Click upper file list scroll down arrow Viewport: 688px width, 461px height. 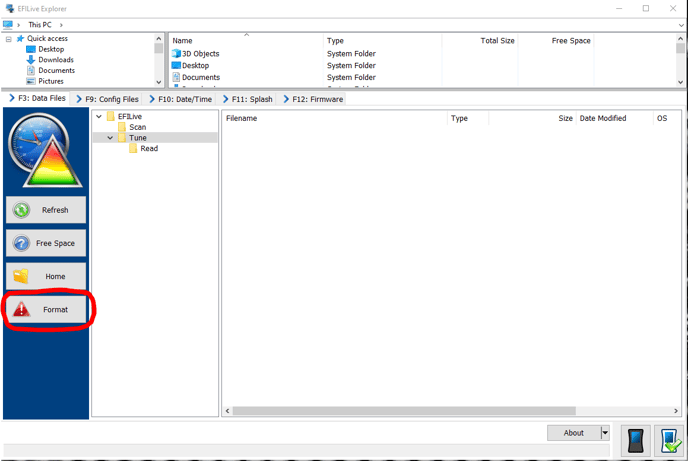680,82
